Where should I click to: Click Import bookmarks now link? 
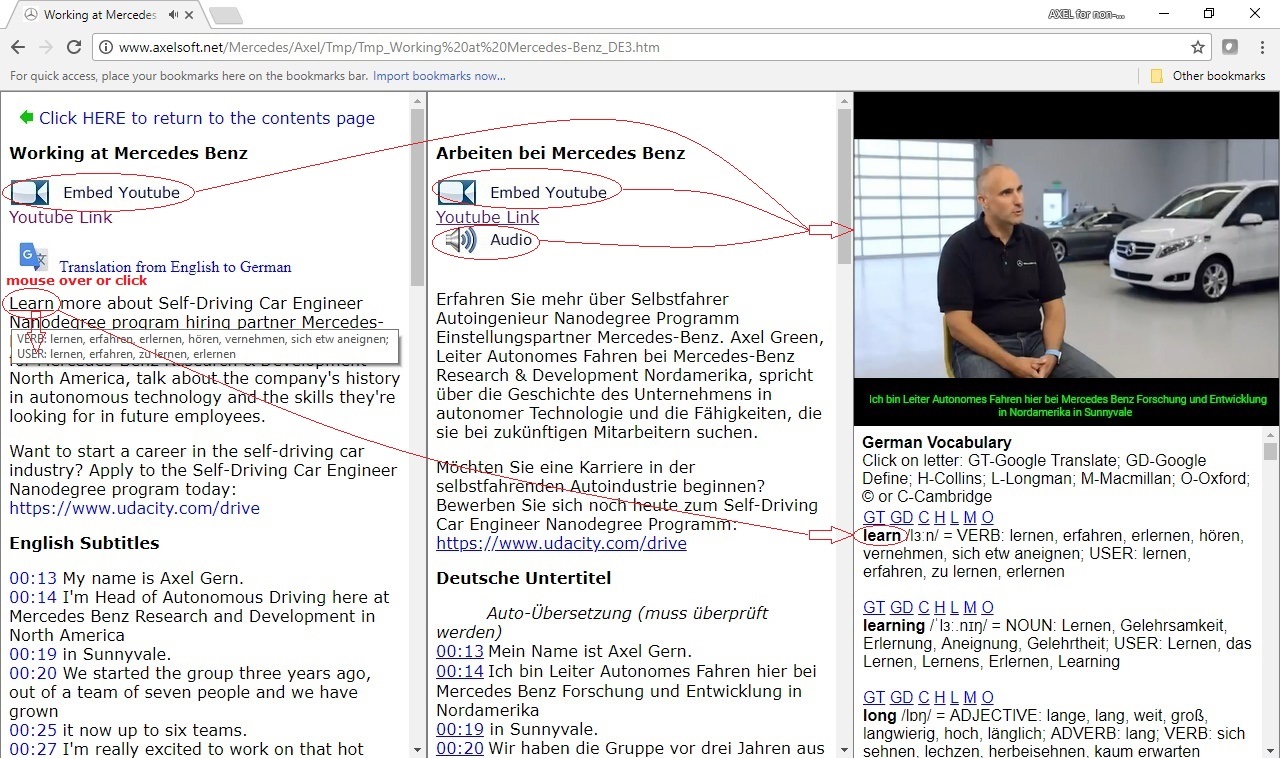[x=439, y=76]
